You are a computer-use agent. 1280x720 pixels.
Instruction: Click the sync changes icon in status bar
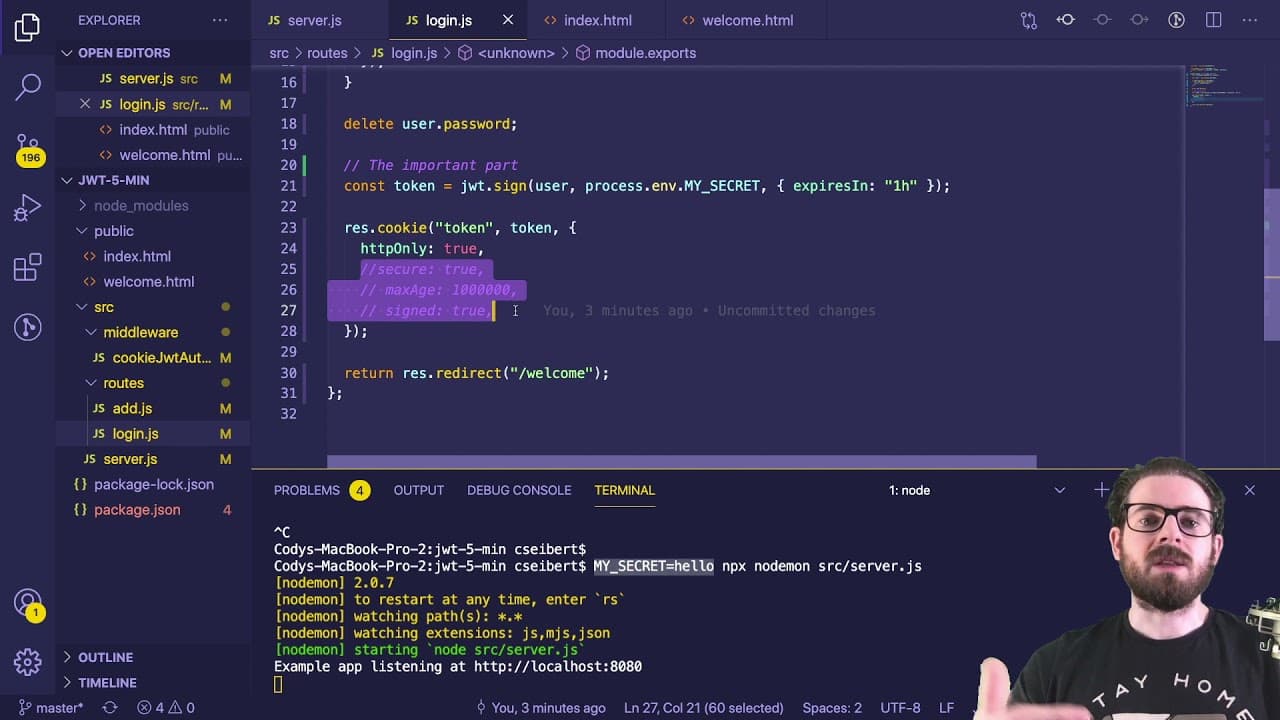point(110,708)
